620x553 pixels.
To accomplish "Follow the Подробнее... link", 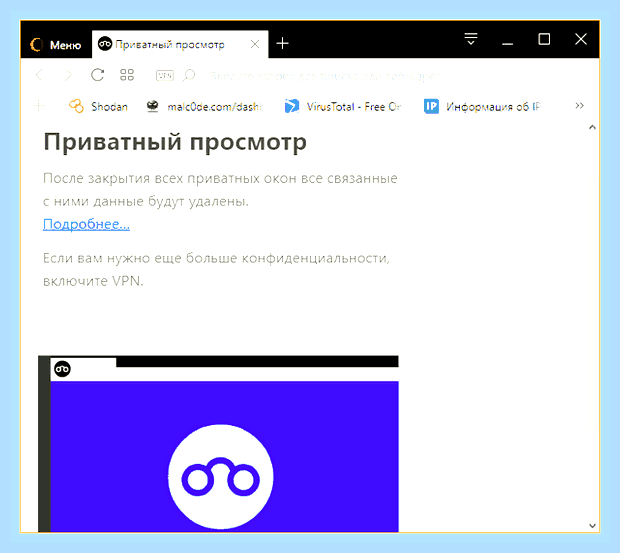I will [86, 224].
